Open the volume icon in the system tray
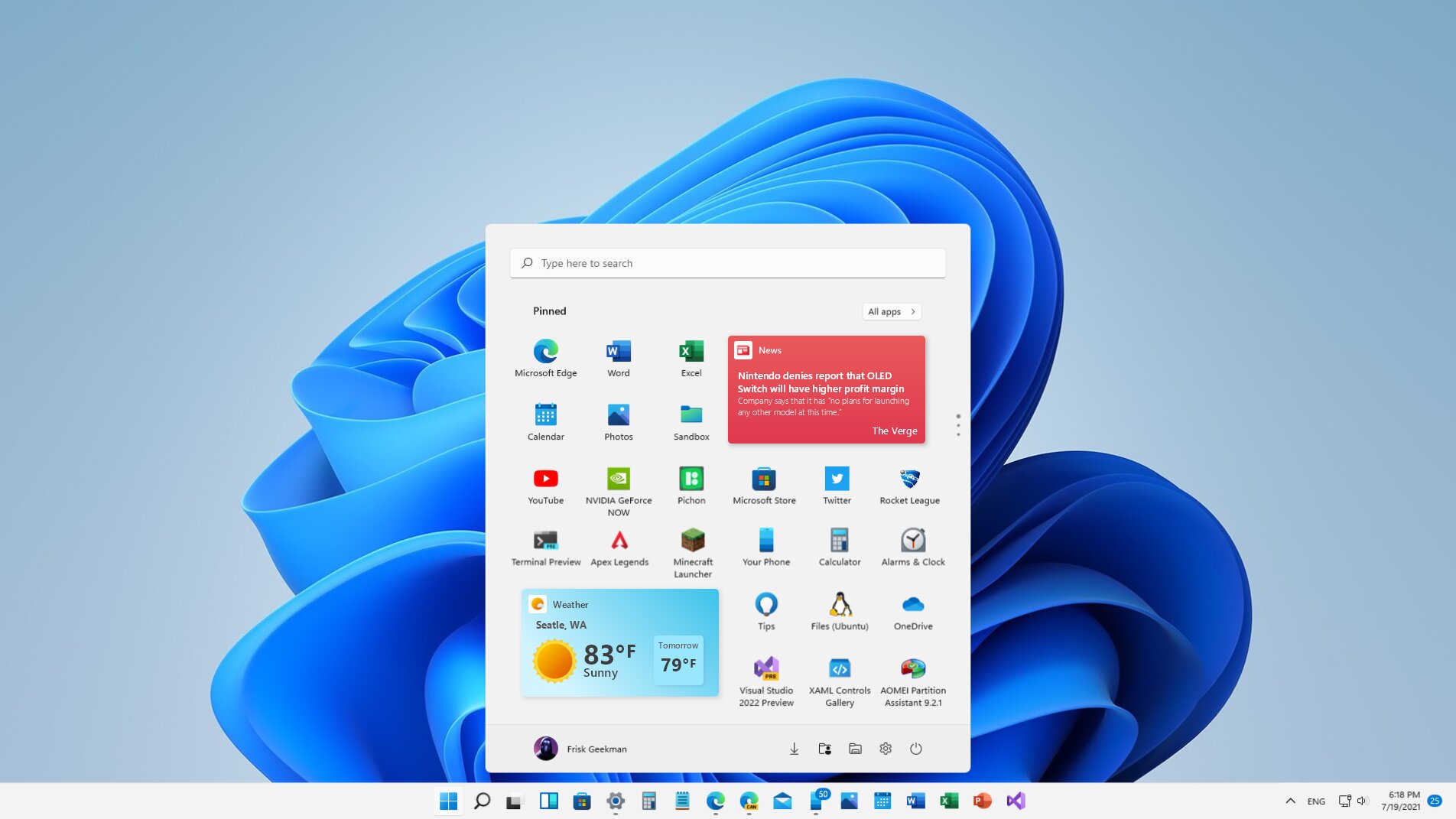Viewport: 1456px width, 819px height. pyautogui.click(x=1363, y=801)
